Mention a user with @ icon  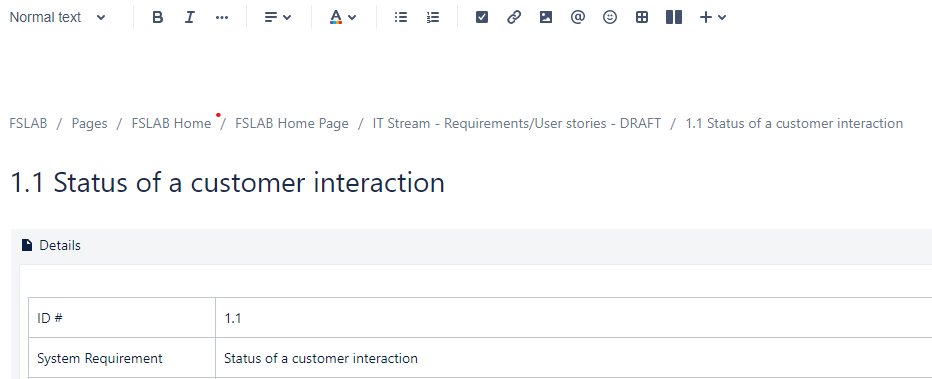[578, 17]
